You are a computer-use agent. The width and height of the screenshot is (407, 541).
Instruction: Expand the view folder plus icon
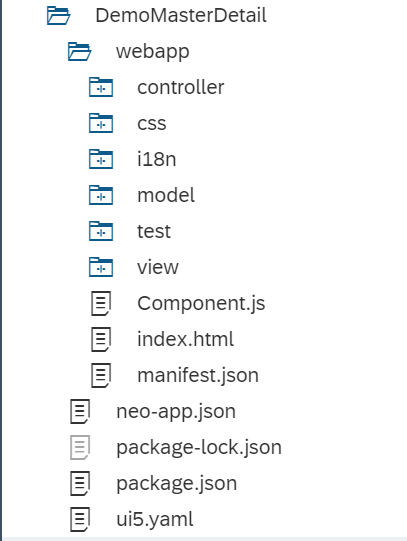101,267
